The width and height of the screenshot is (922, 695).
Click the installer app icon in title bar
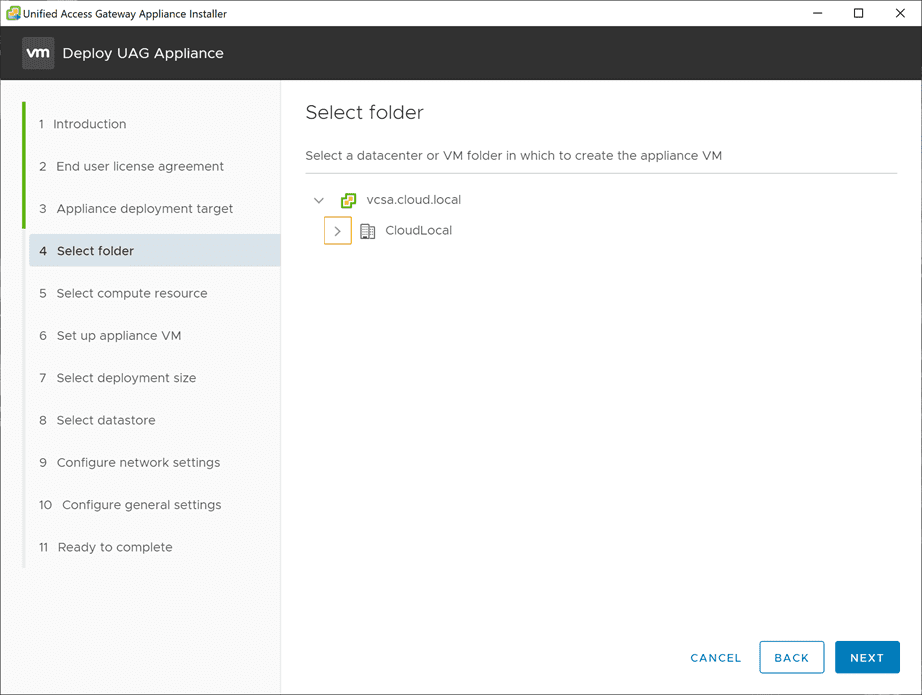(x=13, y=13)
